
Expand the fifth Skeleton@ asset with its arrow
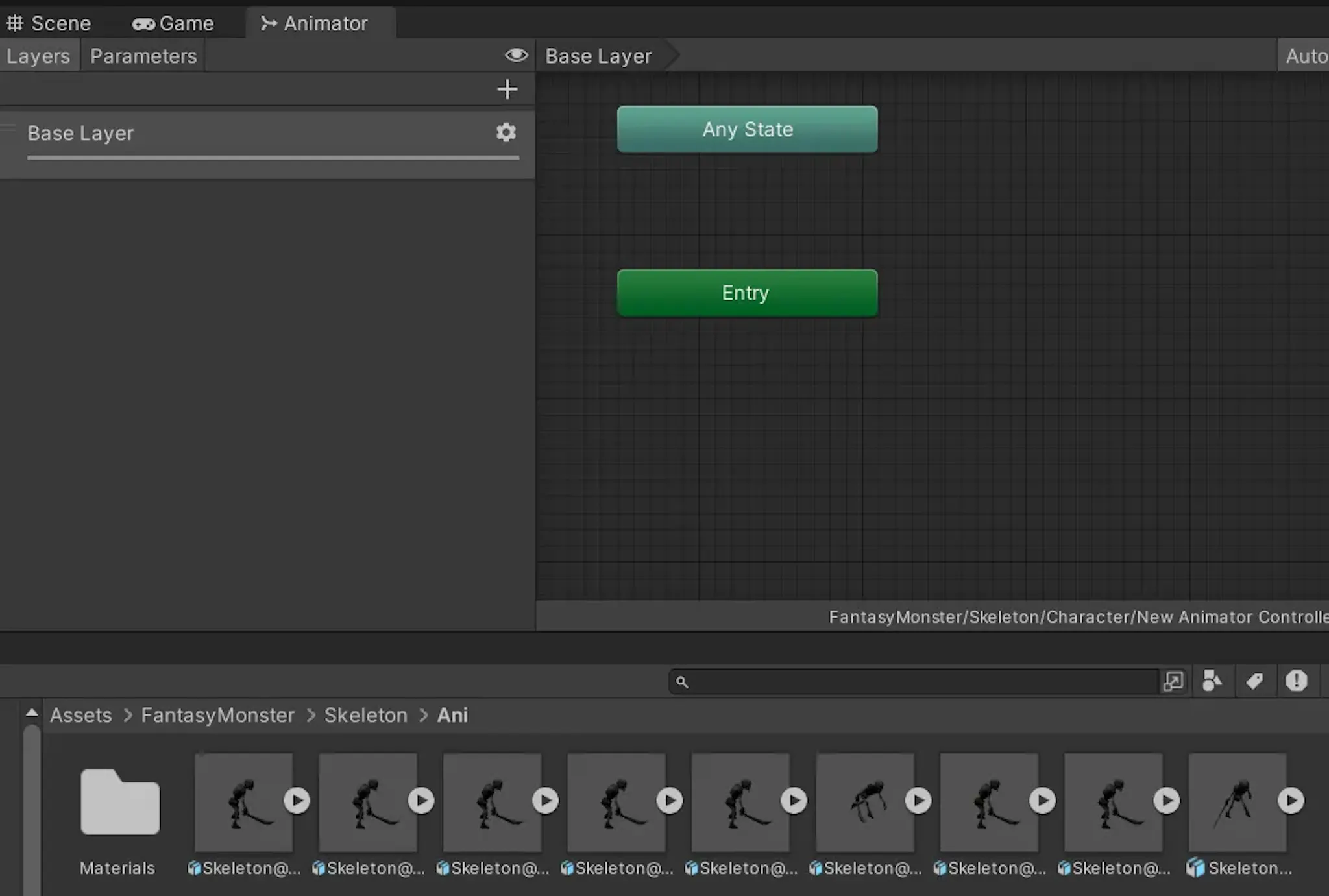click(x=794, y=800)
